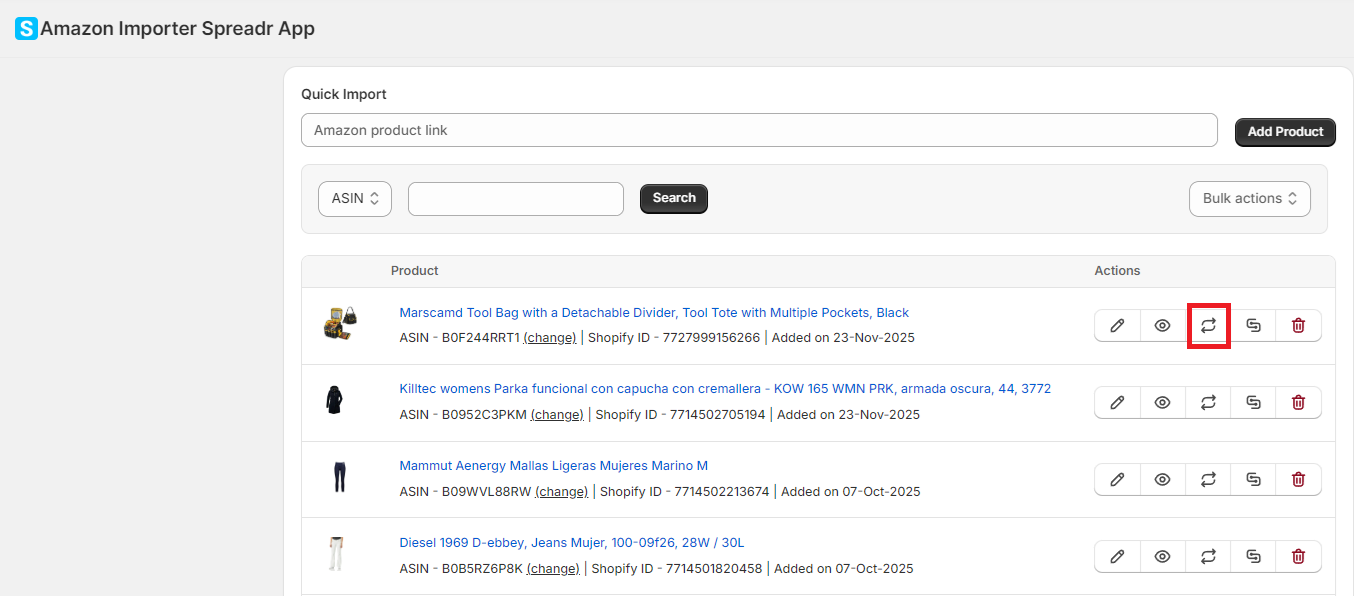1354x596 pixels.
Task: Change ASIN B09WVL88RW via change link
Action: pos(562,492)
